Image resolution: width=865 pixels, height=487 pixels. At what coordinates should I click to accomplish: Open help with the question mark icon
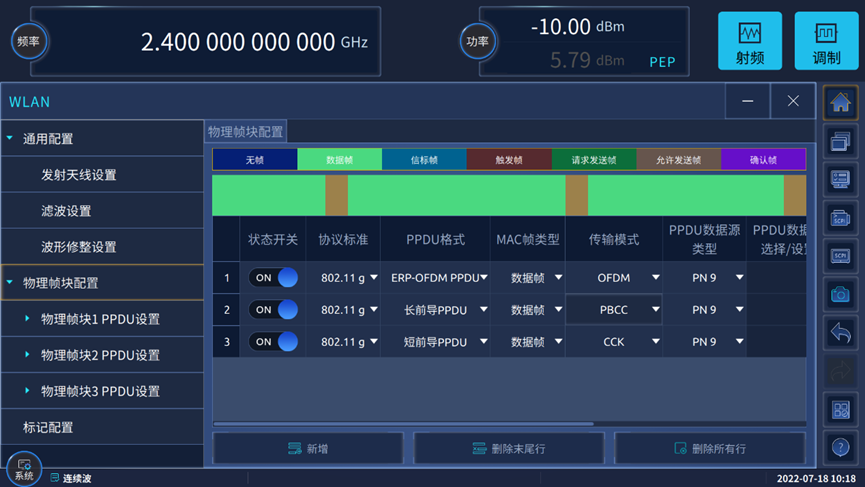coord(840,447)
